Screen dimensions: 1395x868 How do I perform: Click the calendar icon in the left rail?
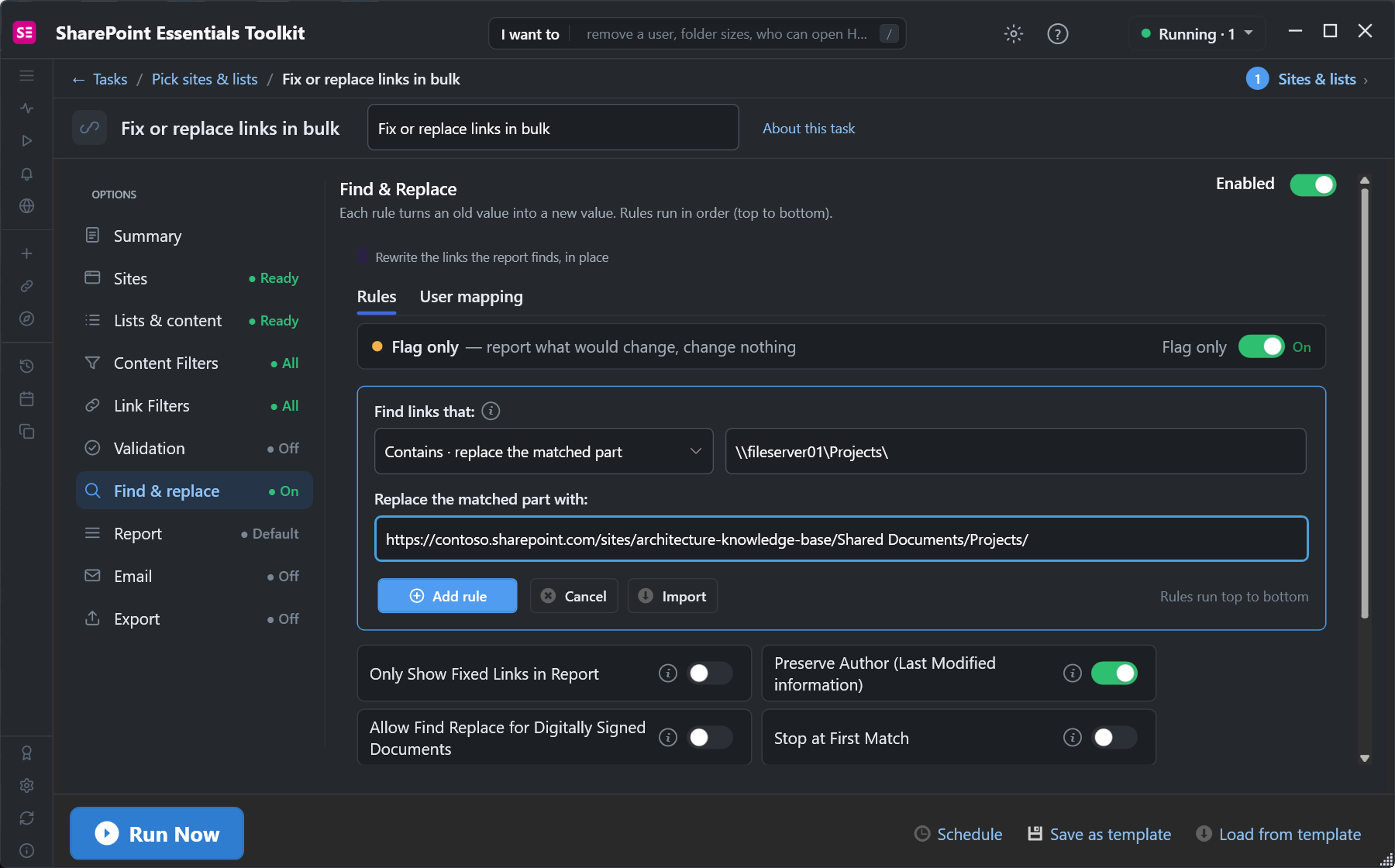[x=27, y=398]
